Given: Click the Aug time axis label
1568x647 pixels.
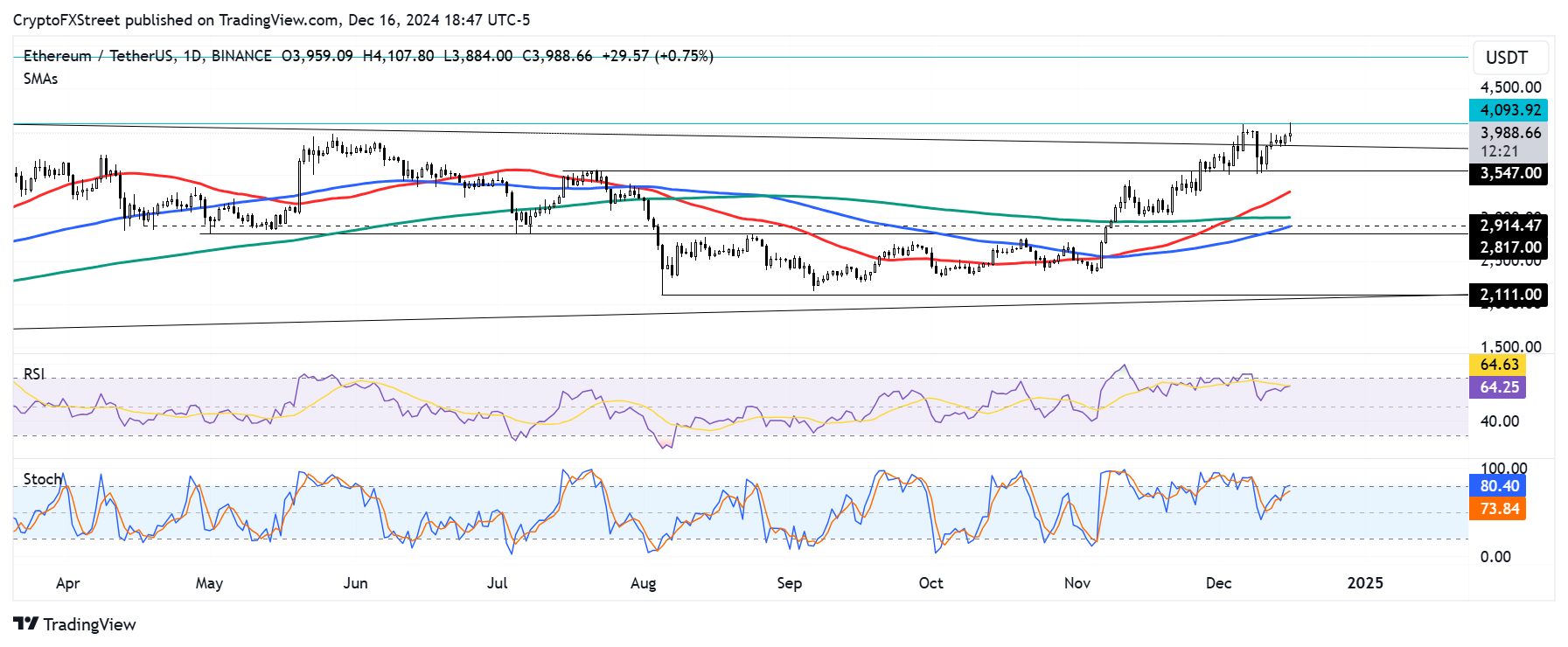Looking at the screenshot, I should click(x=643, y=583).
